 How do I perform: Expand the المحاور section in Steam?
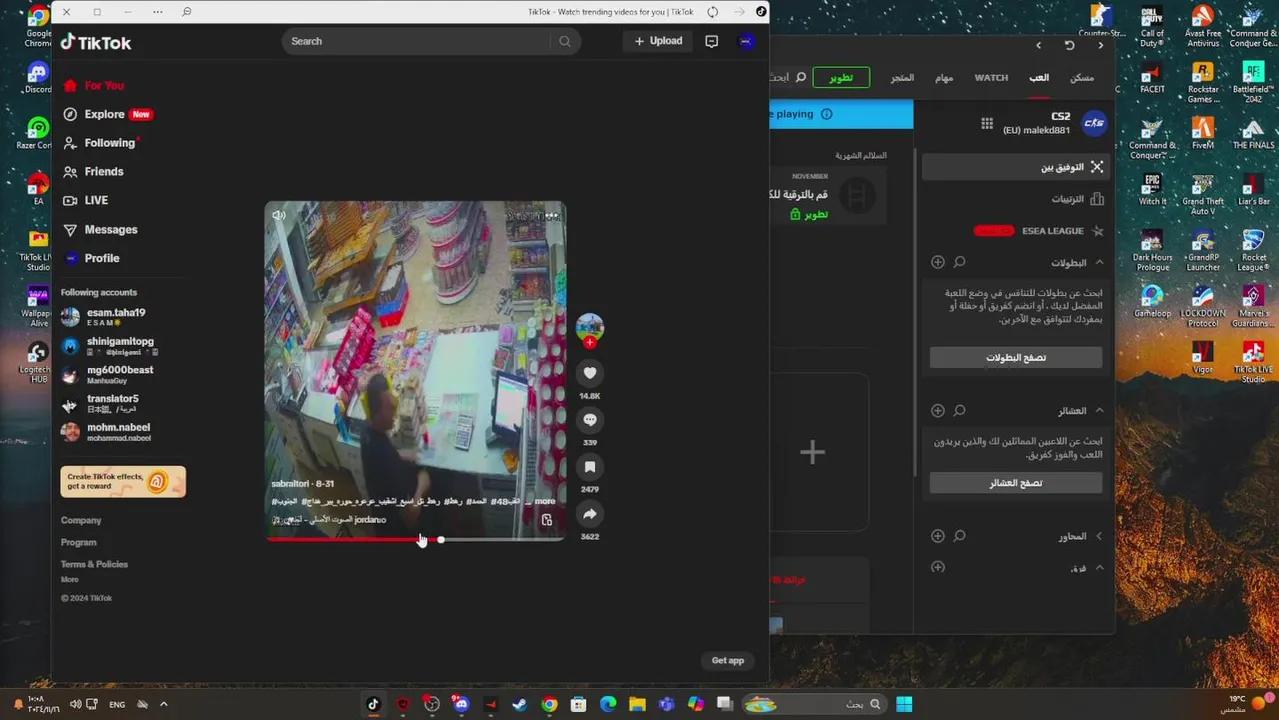click(x=1099, y=535)
